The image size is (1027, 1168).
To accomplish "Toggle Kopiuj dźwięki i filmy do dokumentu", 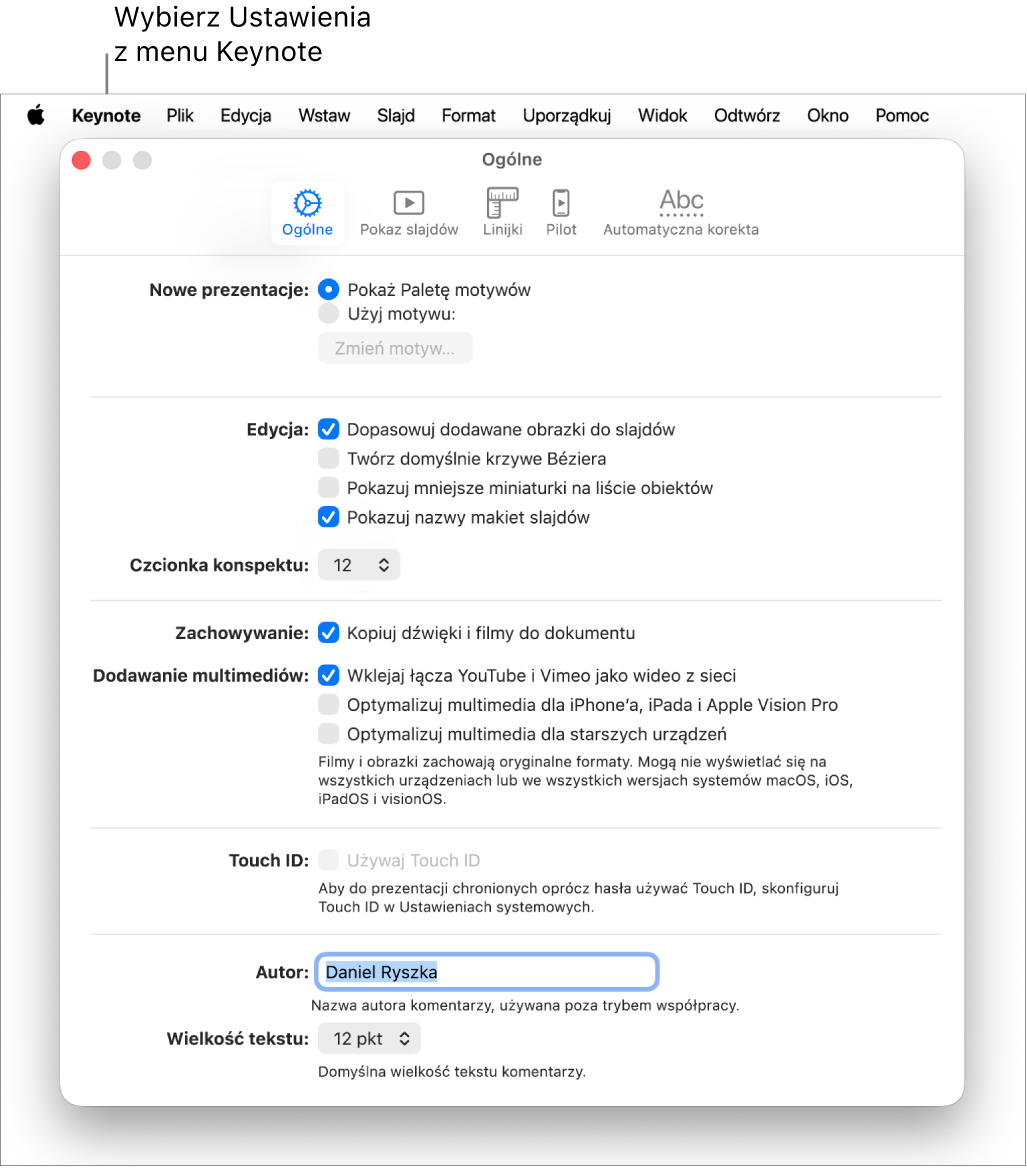I will click(328, 632).
